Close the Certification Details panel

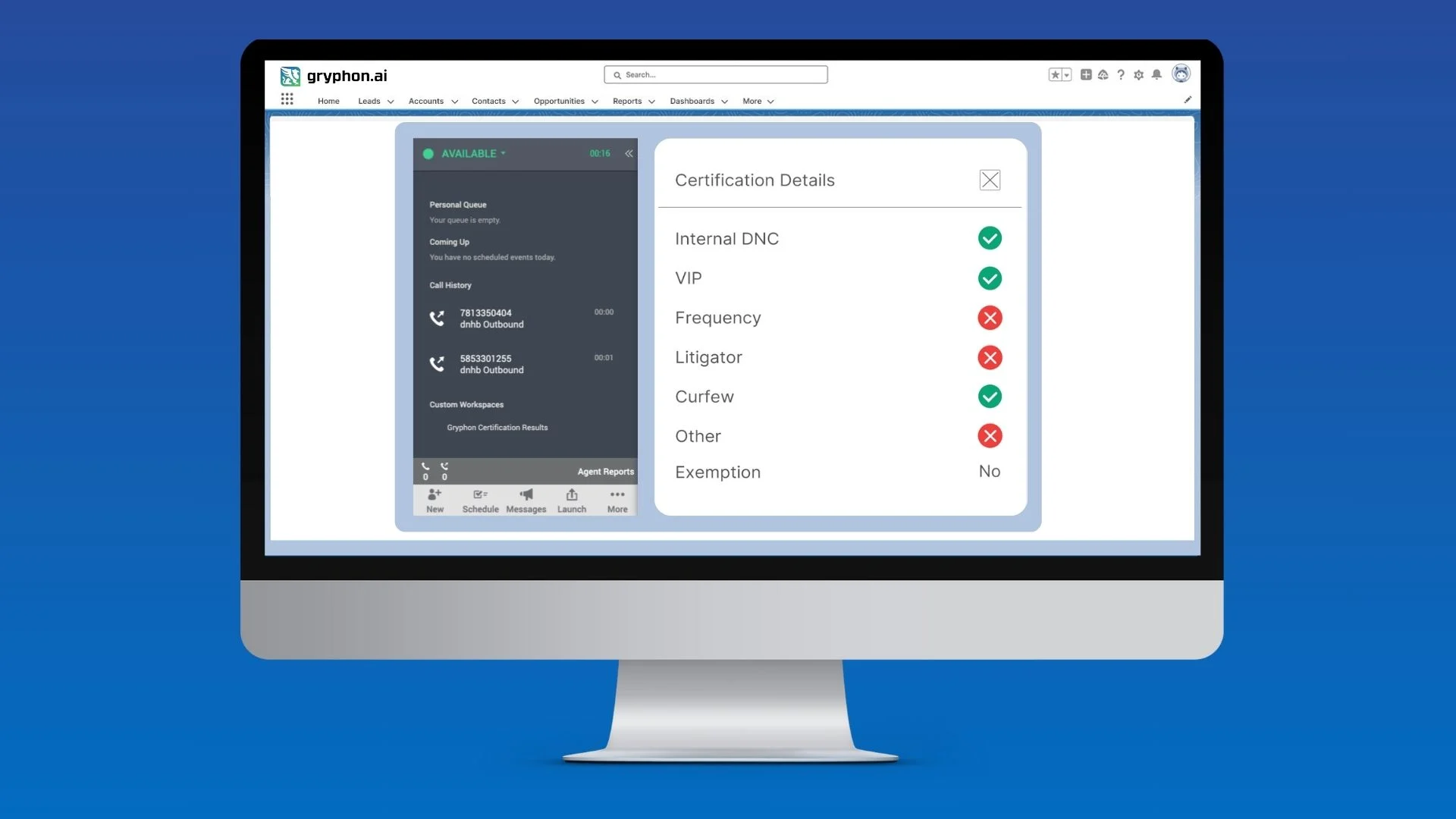coord(990,180)
